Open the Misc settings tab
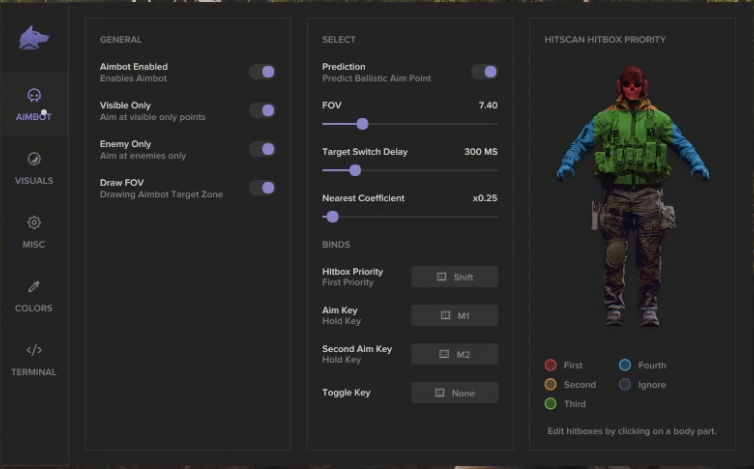This screenshot has width=754, height=469. [34, 232]
